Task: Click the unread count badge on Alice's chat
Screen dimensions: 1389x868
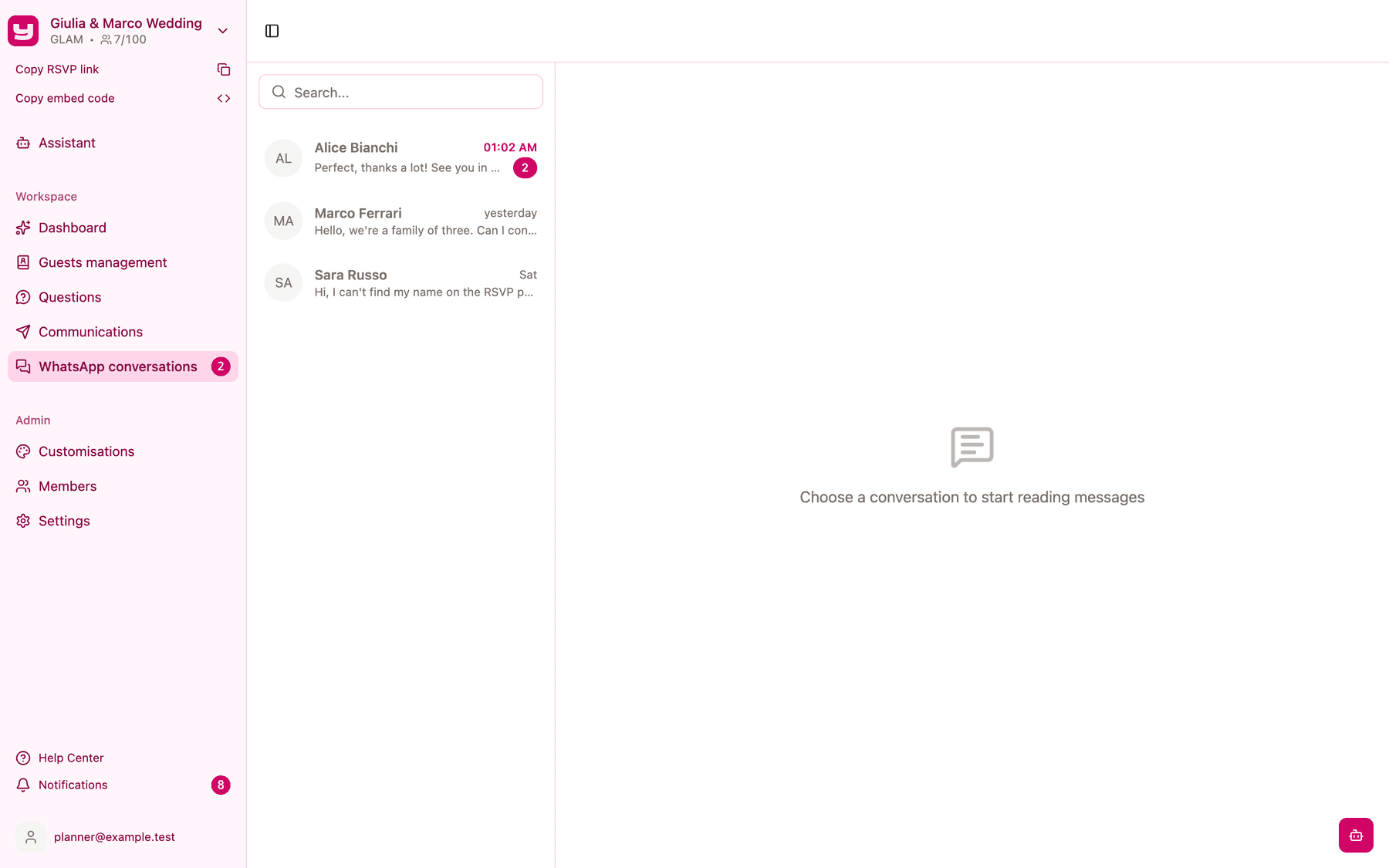Action: point(526,167)
